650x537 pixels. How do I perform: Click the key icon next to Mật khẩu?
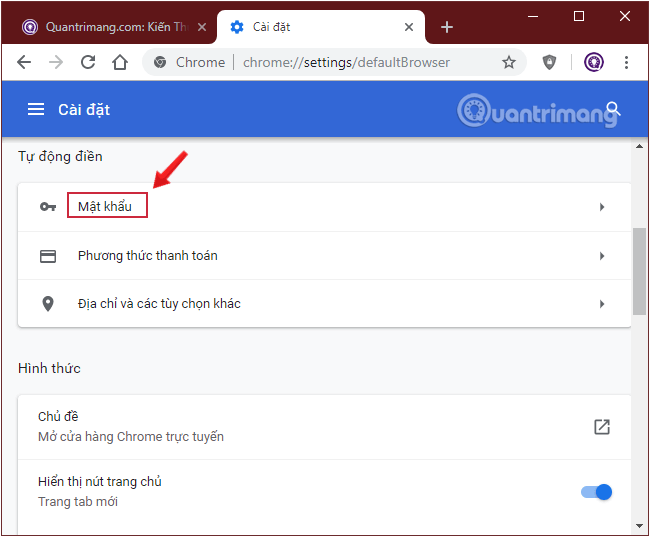click(48, 206)
